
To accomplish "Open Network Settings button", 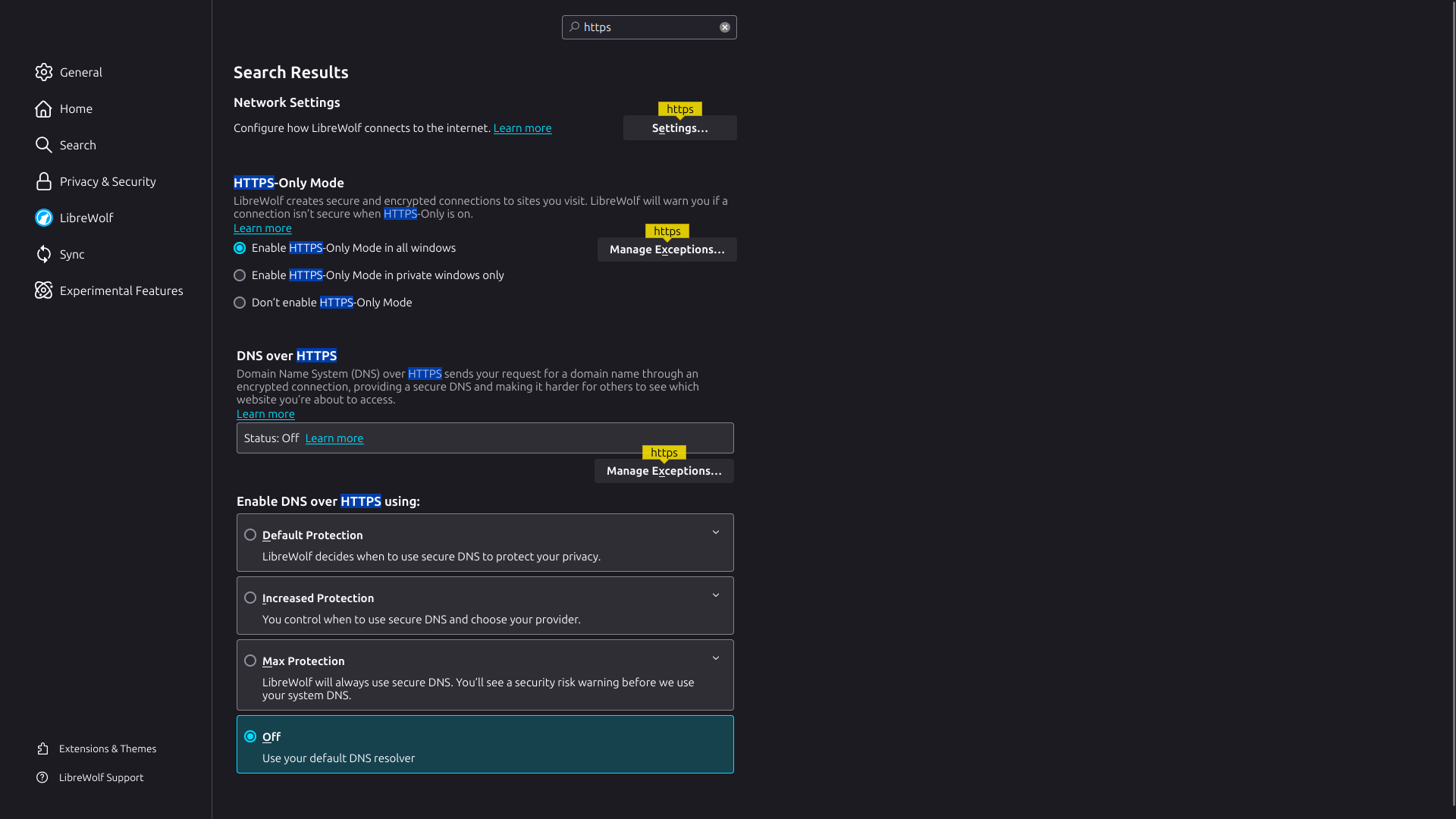I will 679,128.
